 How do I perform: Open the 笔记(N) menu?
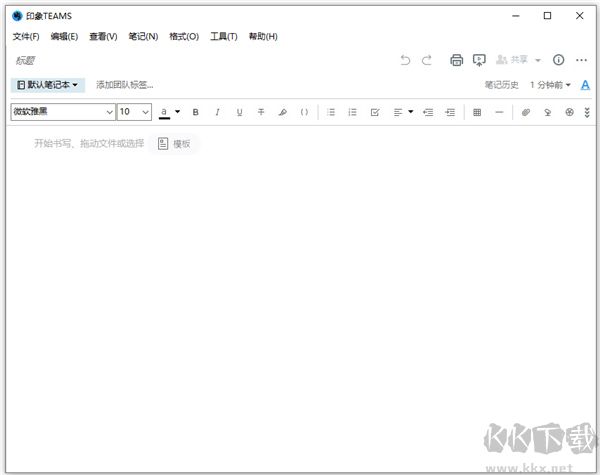143,36
